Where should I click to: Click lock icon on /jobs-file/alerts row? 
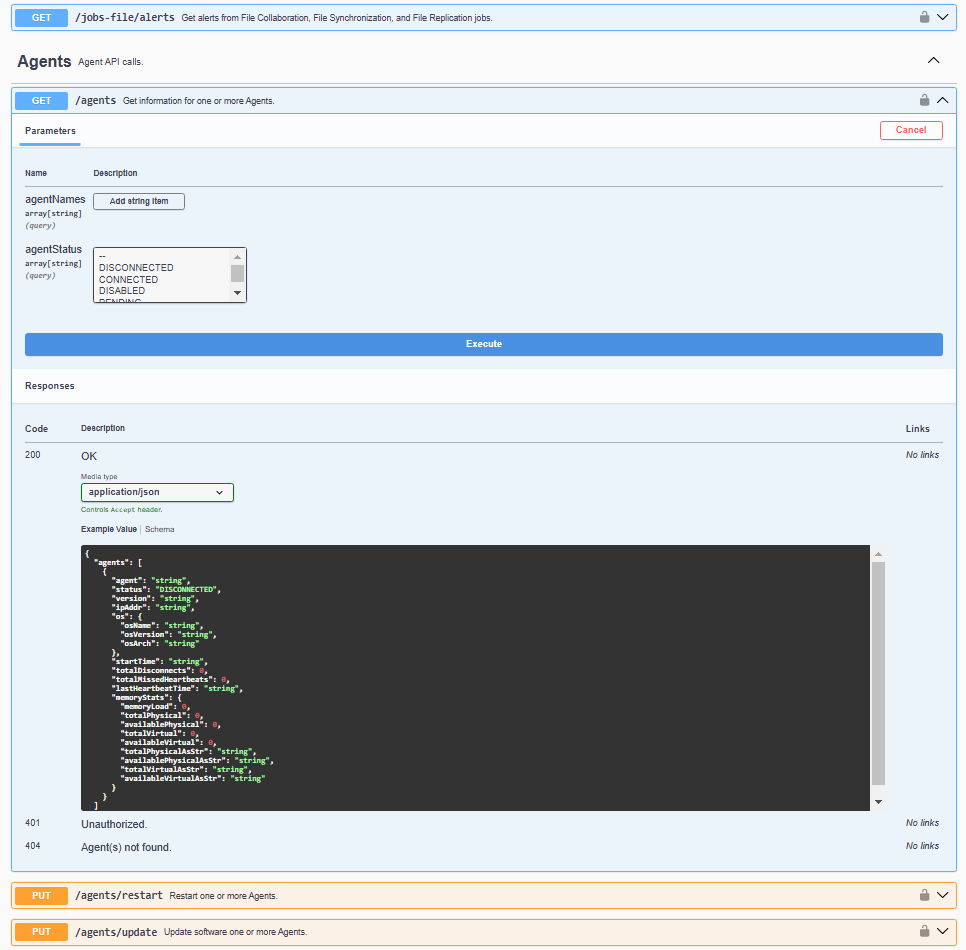point(925,17)
